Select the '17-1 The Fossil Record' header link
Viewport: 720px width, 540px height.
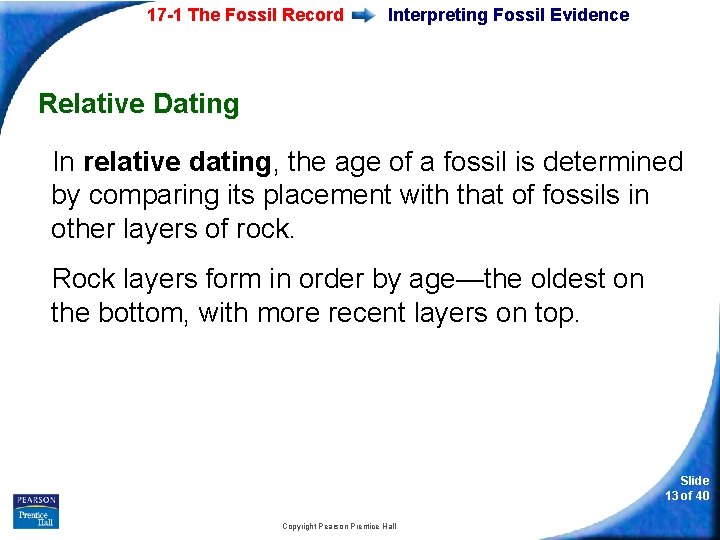tap(245, 15)
